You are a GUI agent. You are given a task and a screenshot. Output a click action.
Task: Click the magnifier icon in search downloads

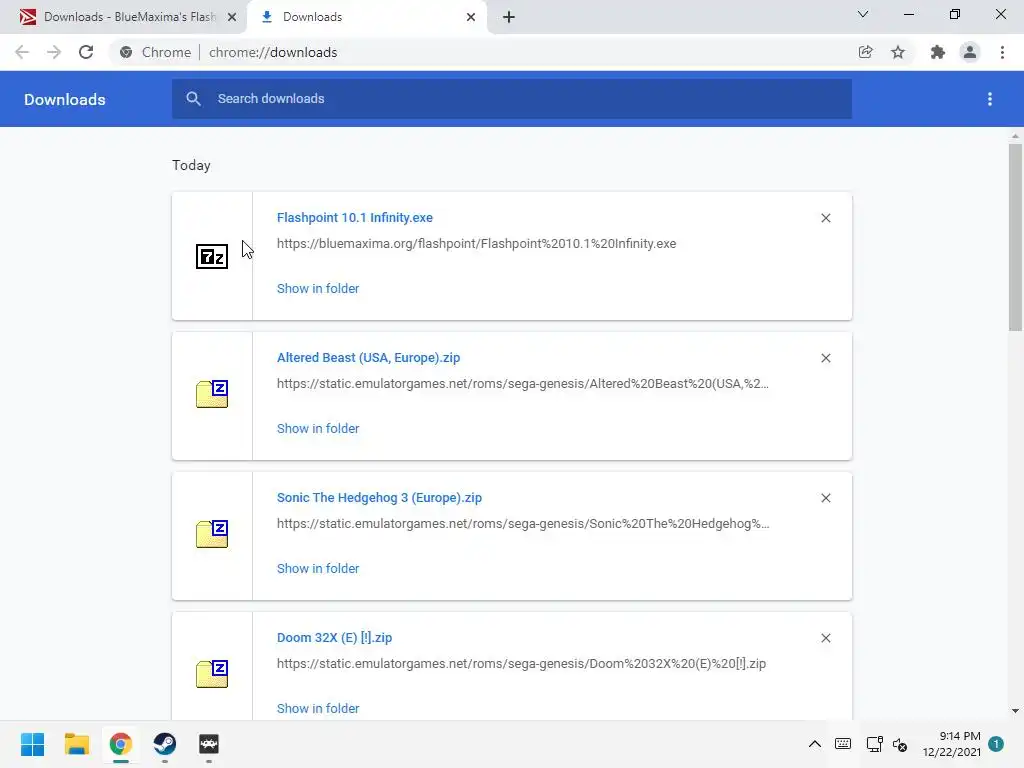coord(193,99)
